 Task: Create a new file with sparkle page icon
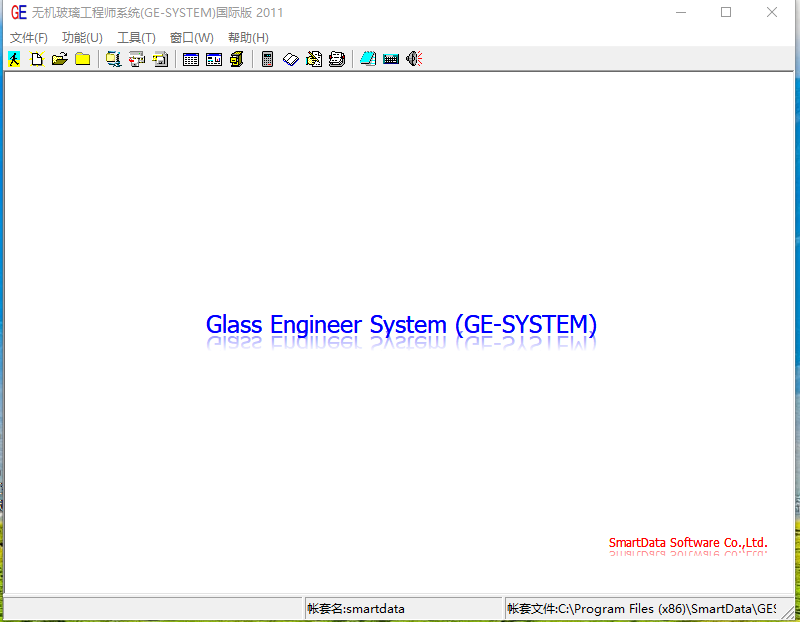(37, 59)
